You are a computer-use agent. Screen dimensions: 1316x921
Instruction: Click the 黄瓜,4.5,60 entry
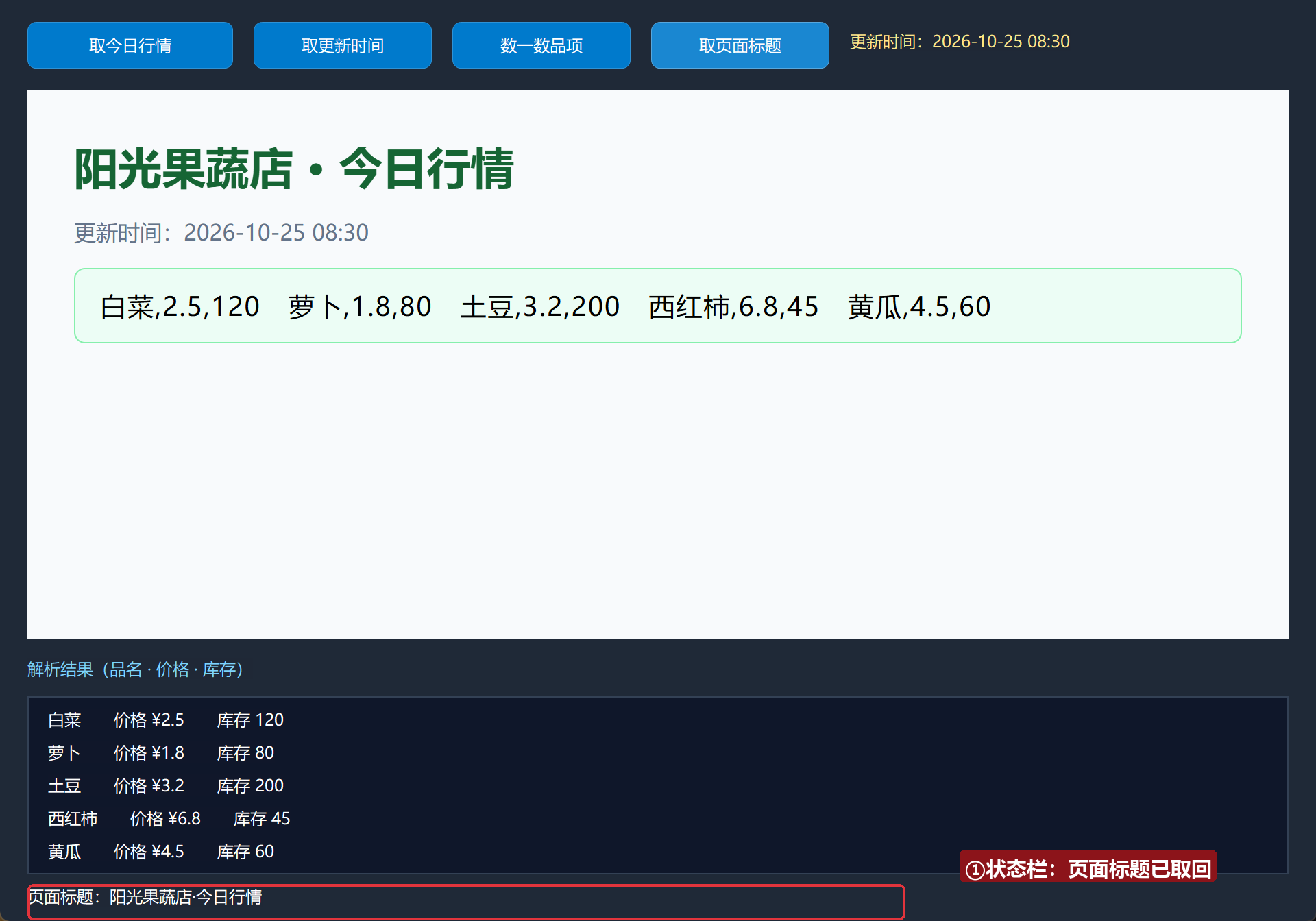[x=919, y=306]
